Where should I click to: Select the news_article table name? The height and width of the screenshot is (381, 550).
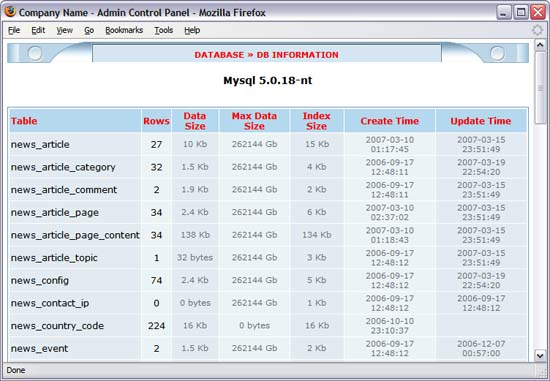point(40,145)
